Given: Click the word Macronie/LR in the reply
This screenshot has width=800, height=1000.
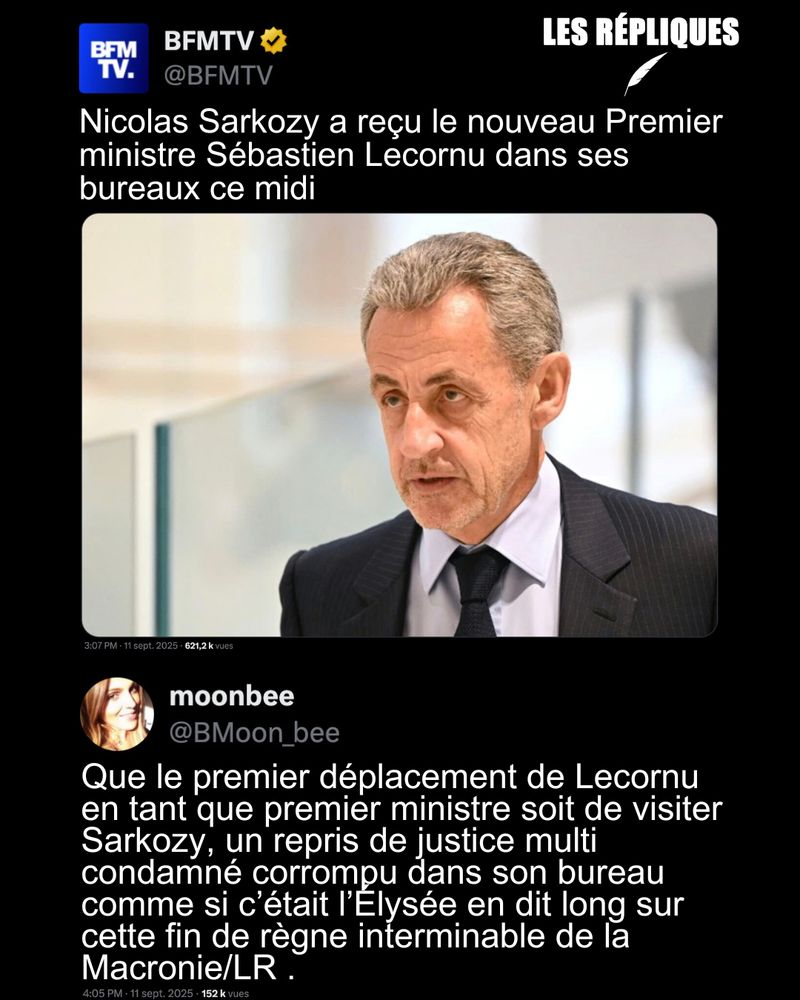Looking at the screenshot, I should [179, 968].
